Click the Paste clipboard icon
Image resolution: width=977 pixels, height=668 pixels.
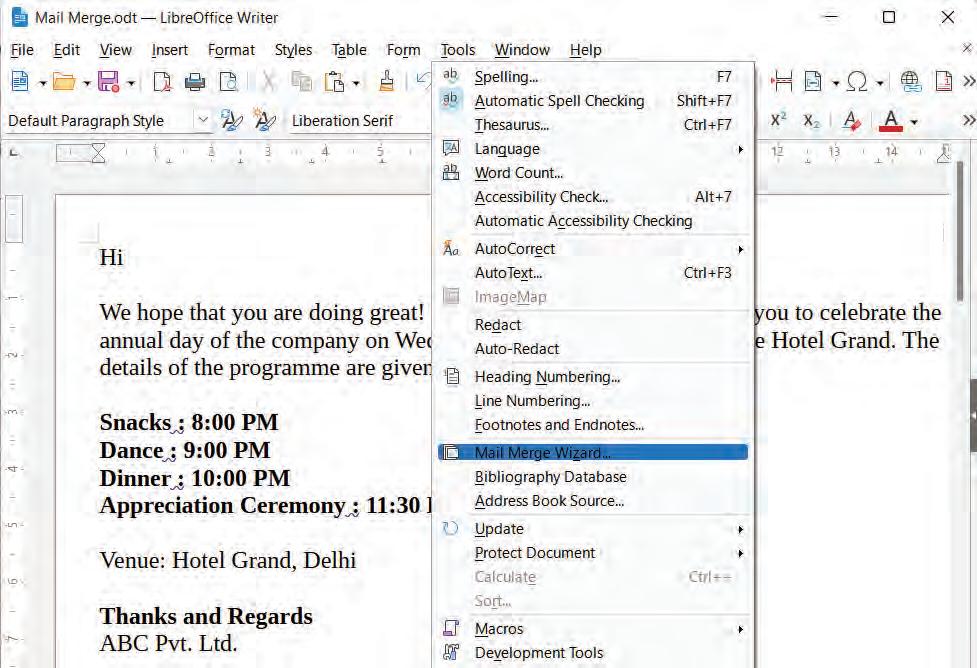tap(335, 82)
